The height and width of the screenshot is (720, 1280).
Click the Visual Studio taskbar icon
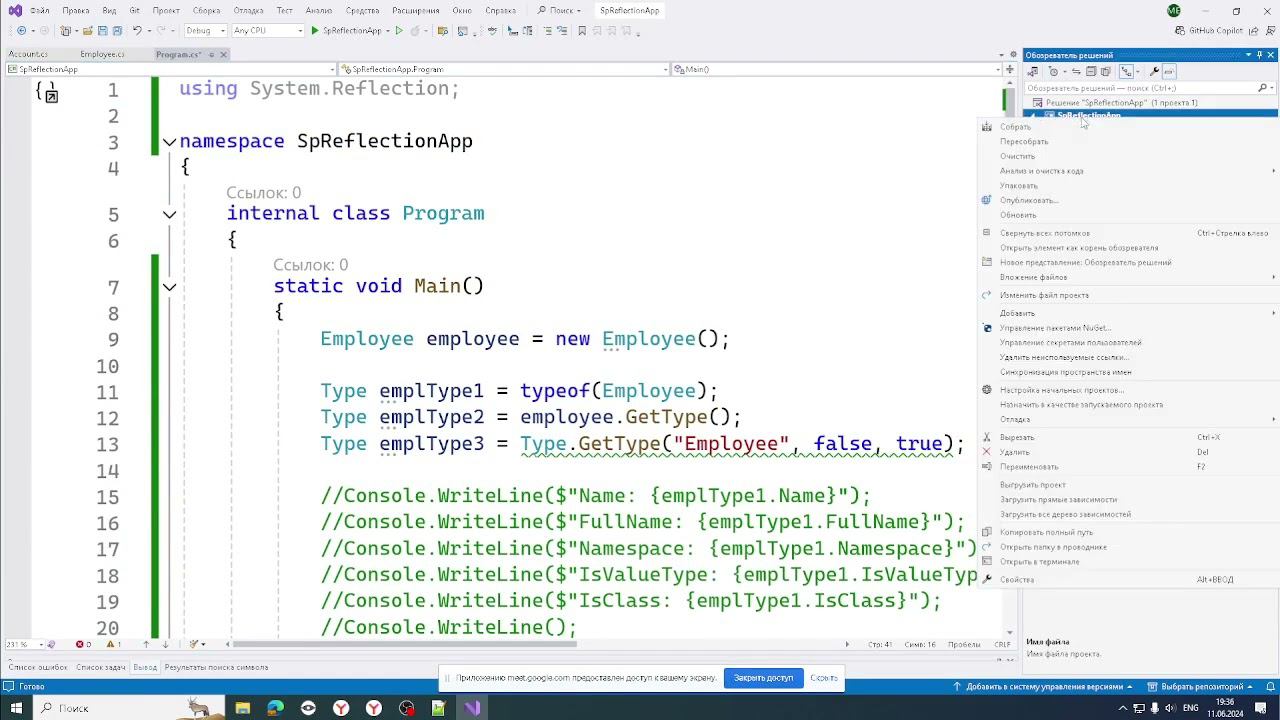(x=472, y=708)
